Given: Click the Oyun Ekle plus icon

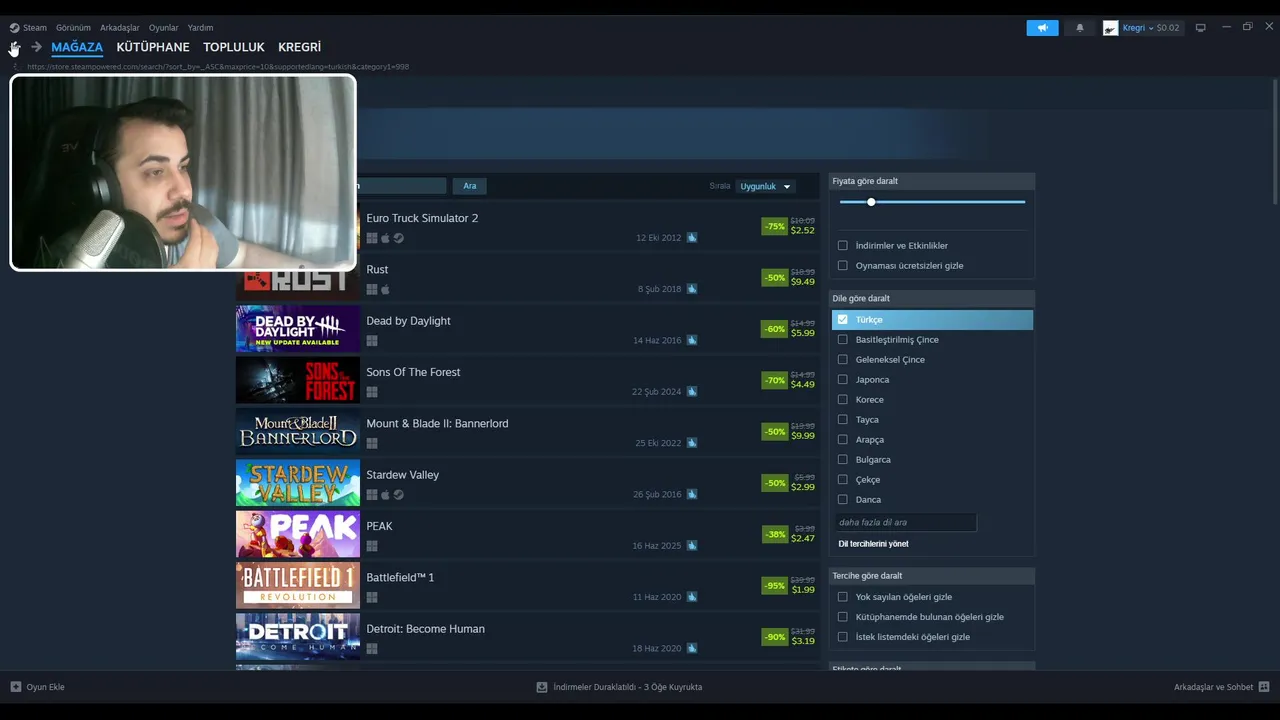Looking at the screenshot, I should click(x=16, y=687).
